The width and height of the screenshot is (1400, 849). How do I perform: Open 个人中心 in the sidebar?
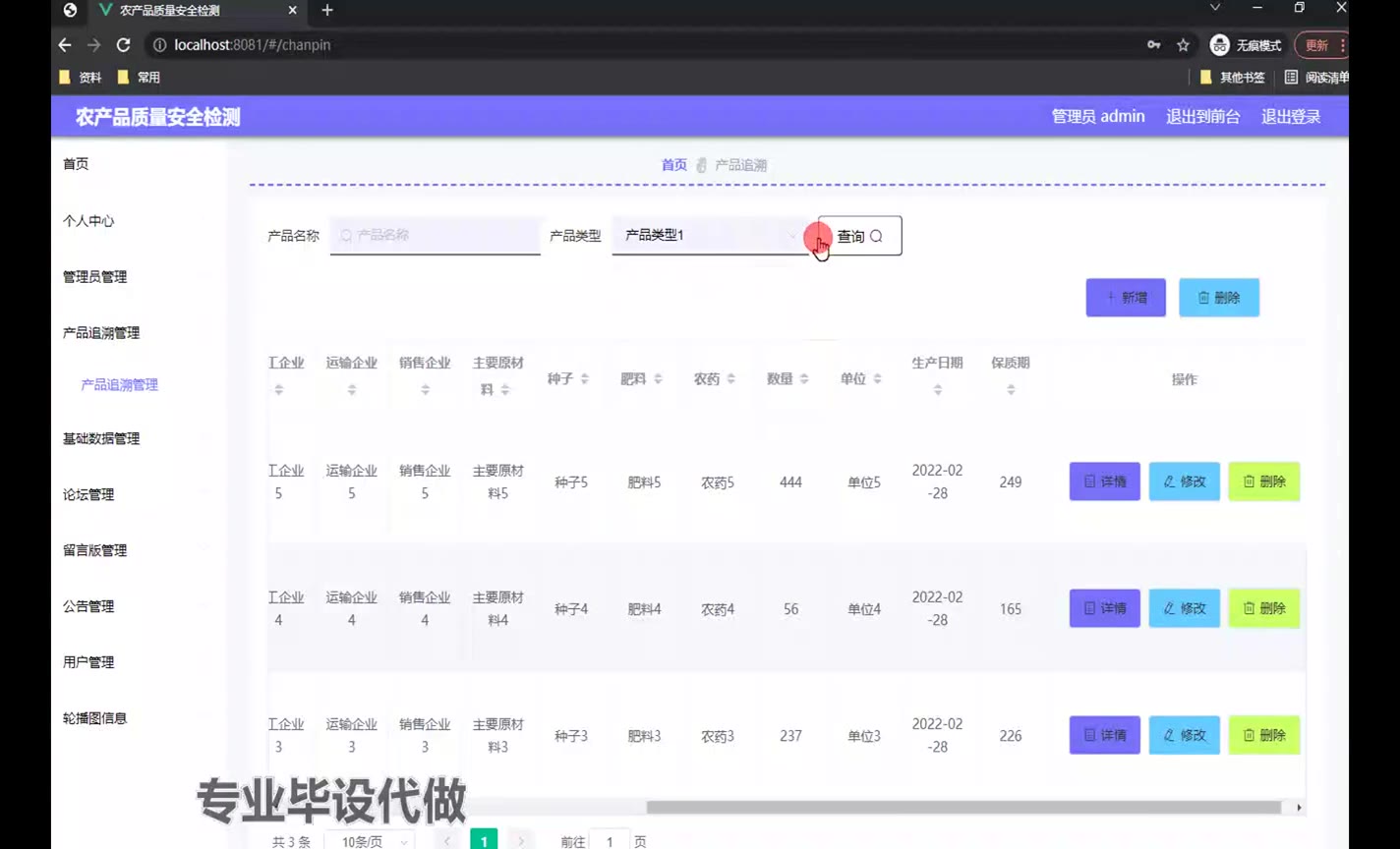(x=88, y=221)
